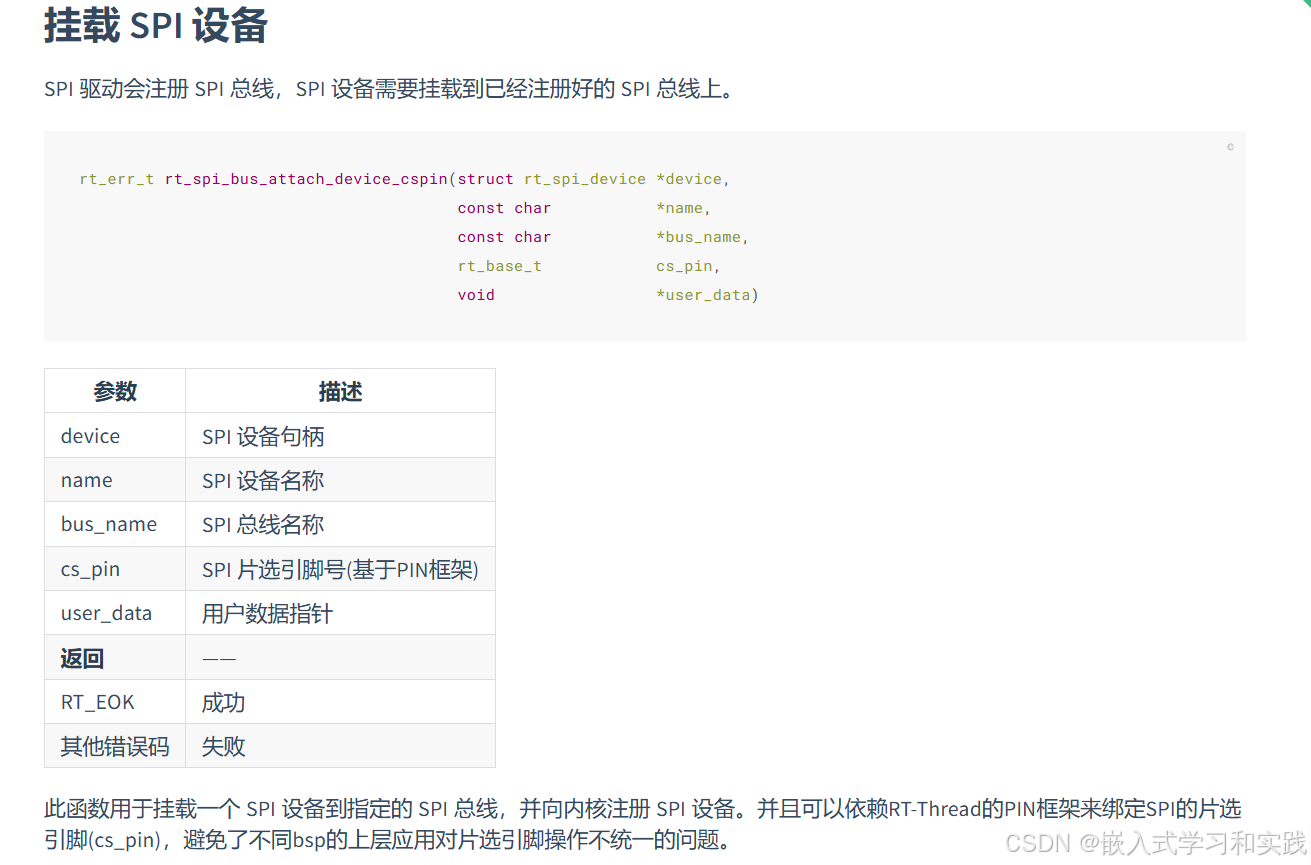
Task: Select the 'user_data' table cell
Action: (115, 613)
